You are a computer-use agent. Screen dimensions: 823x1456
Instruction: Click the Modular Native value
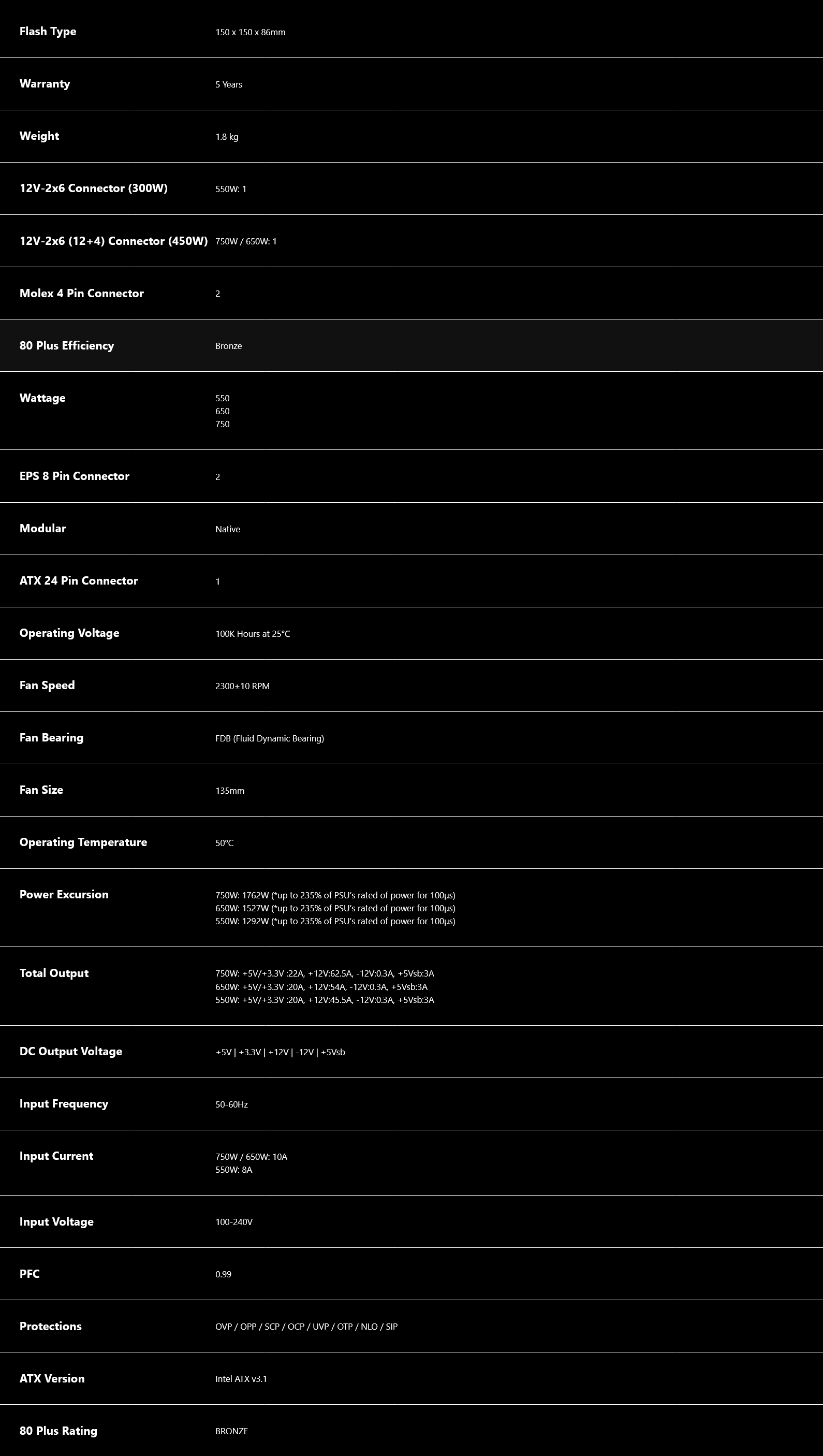pos(228,529)
